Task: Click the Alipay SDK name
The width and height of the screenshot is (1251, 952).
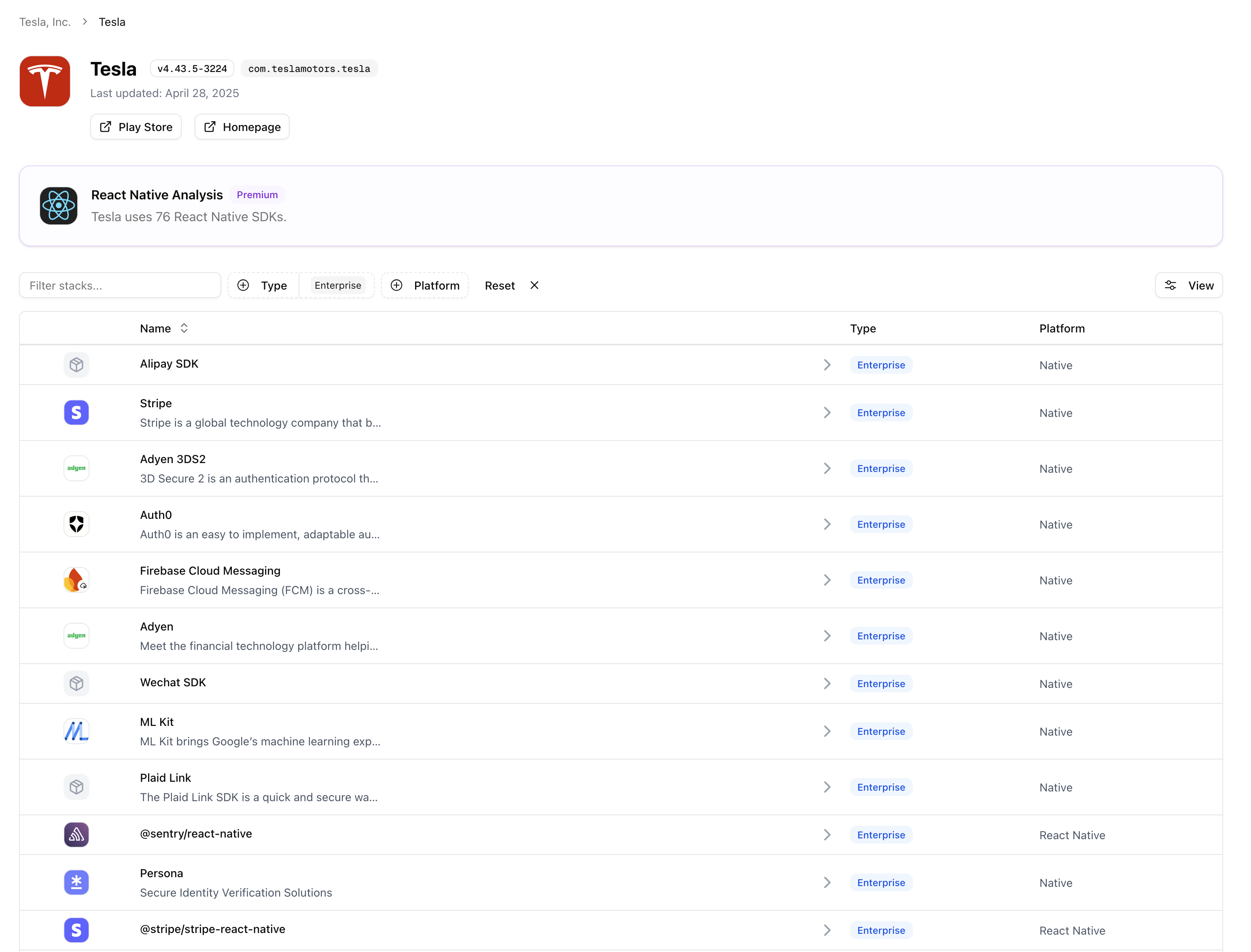Action: pos(170,364)
